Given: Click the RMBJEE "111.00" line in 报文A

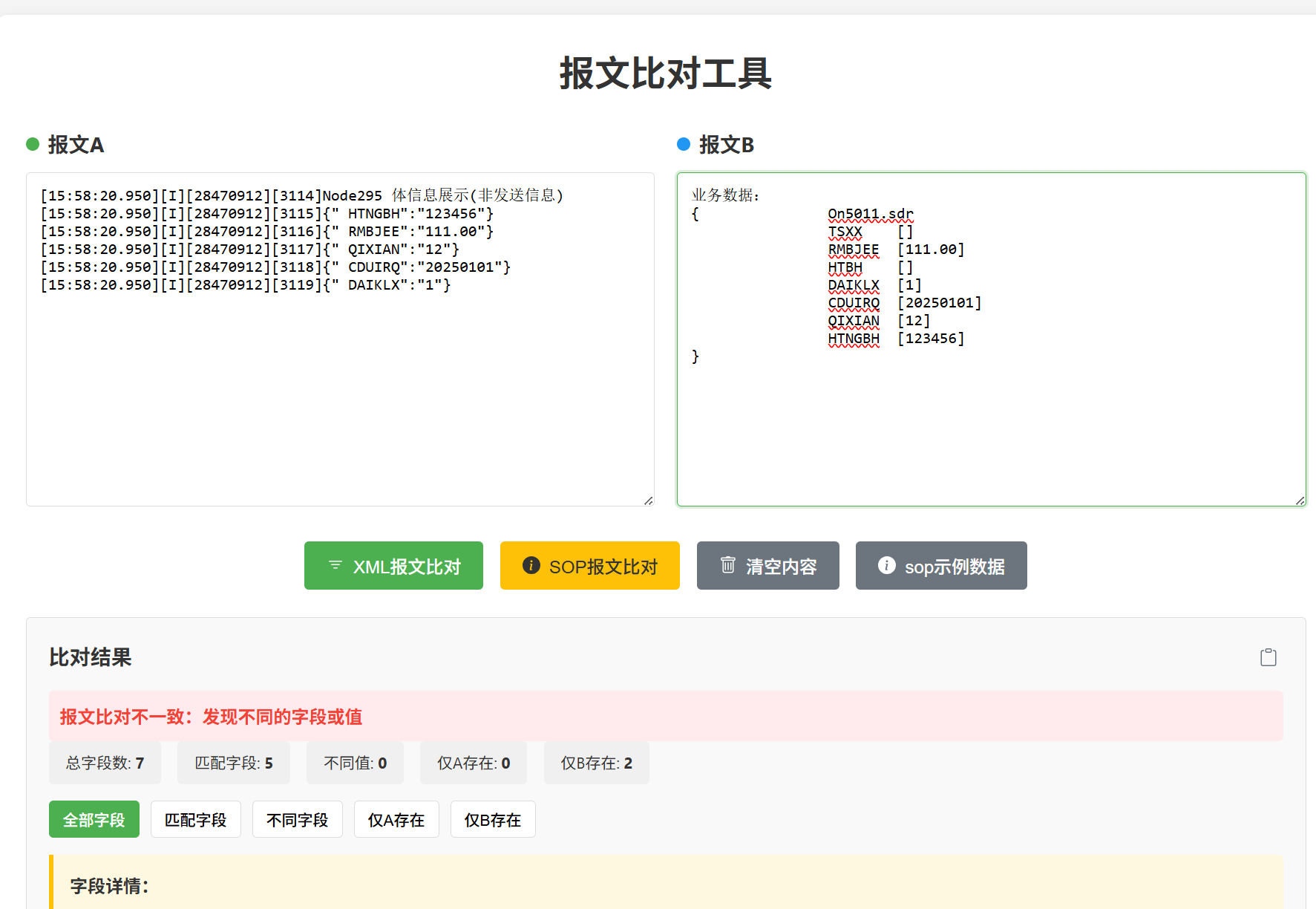Looking at the screenshot, I should click(x=267, y=231).
